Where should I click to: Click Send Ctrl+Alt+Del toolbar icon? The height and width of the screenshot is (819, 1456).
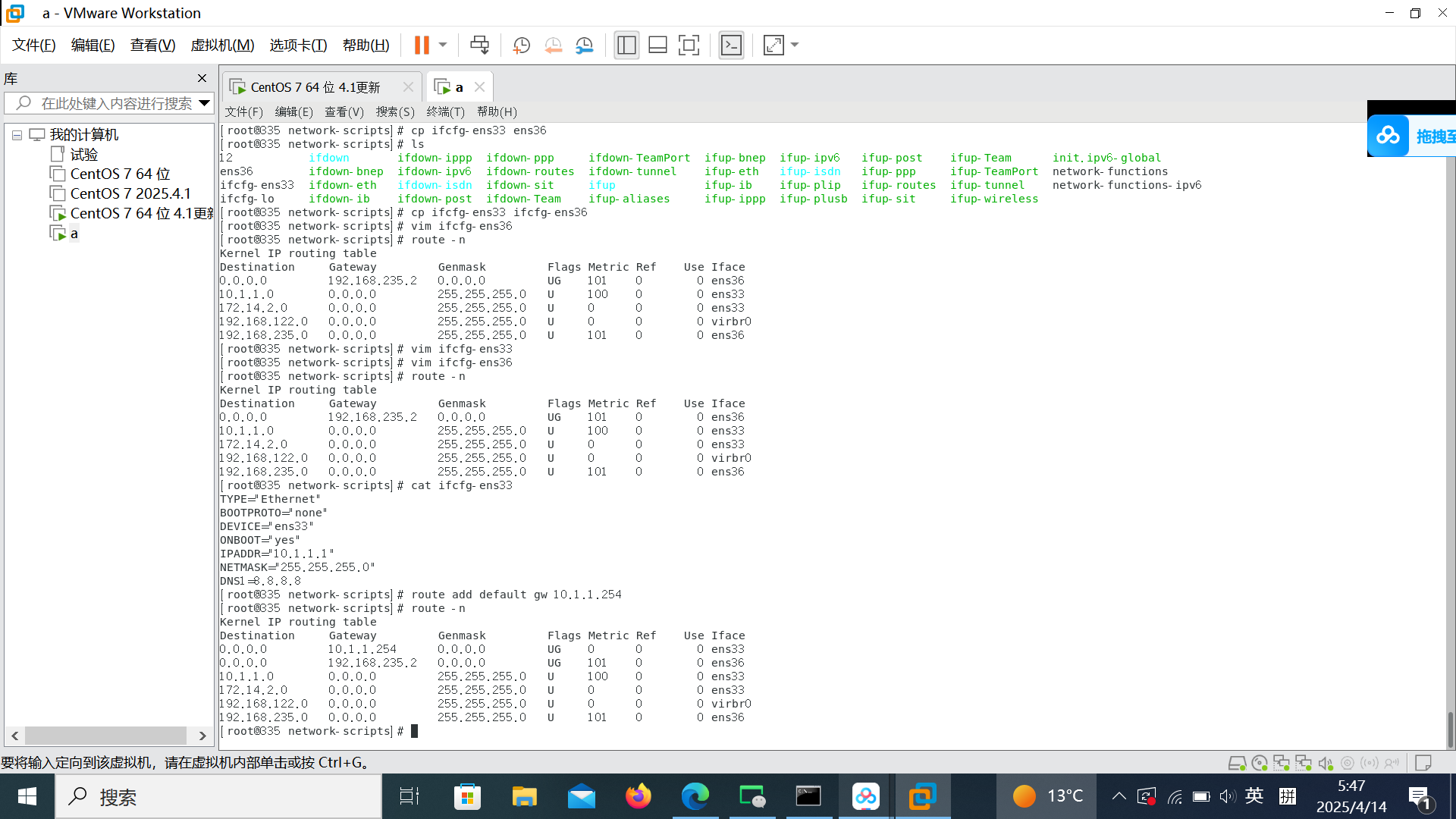479,45
